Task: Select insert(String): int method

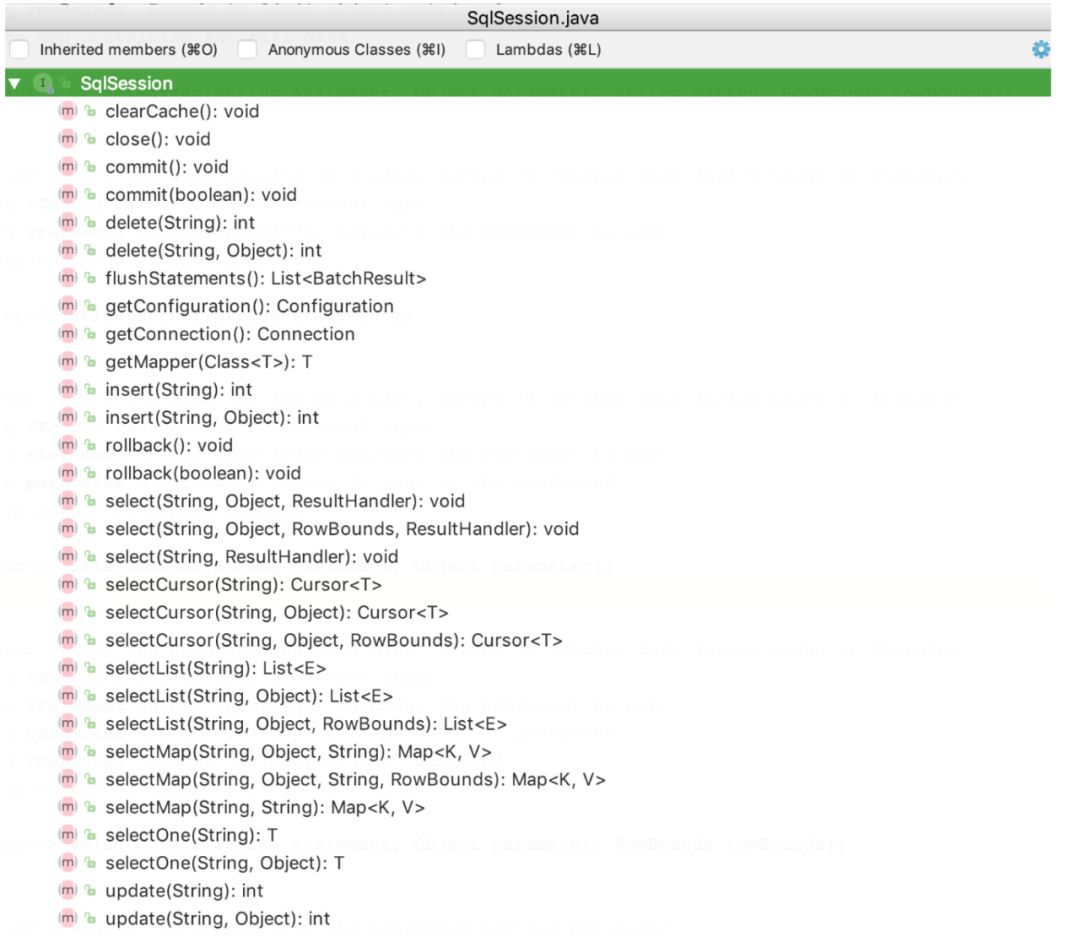Action: [178, 389]
